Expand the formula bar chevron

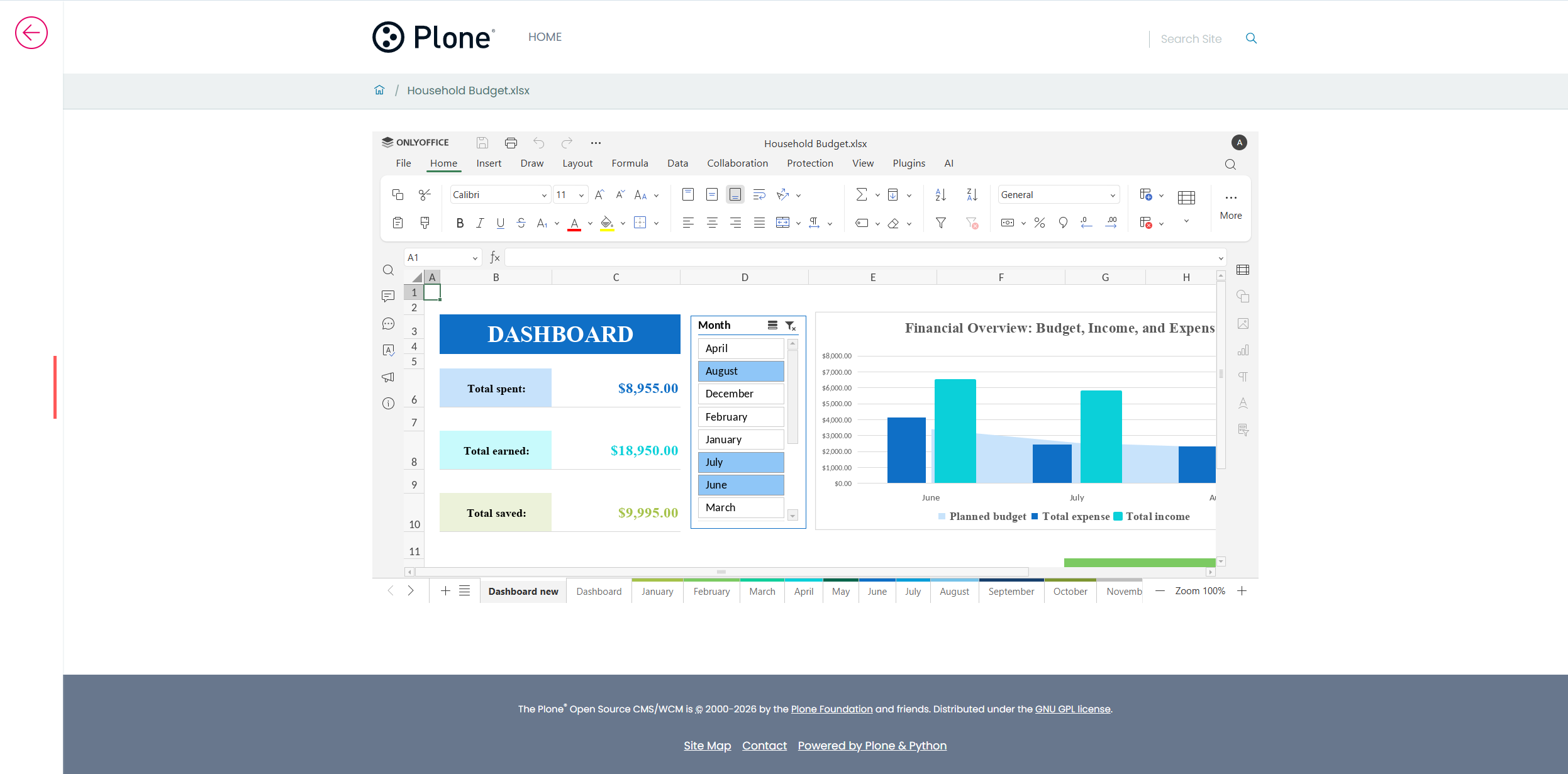[x=1221, y=258]
